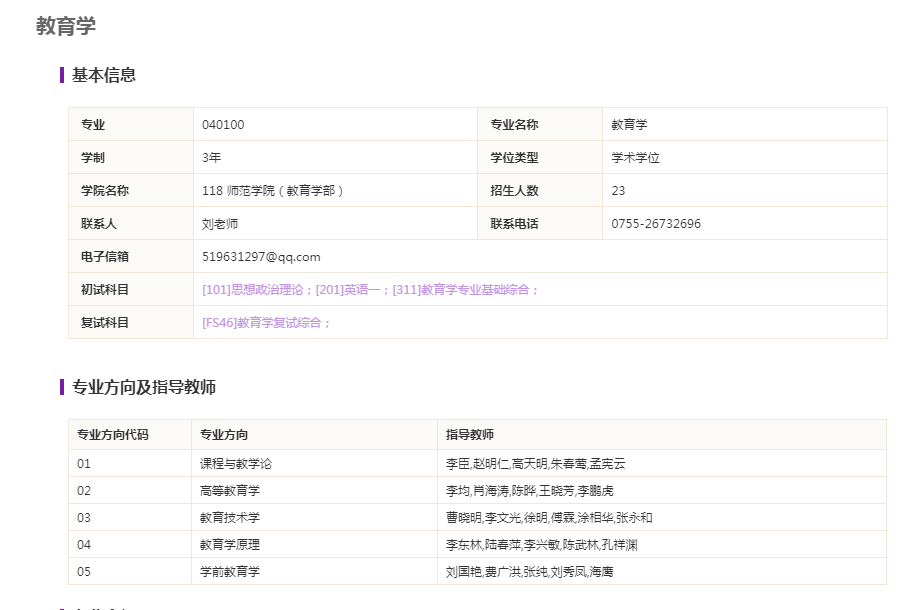918x610 pixels.
Task: Click the 初试科目 label cell
Action: click(x=131, y=289)
